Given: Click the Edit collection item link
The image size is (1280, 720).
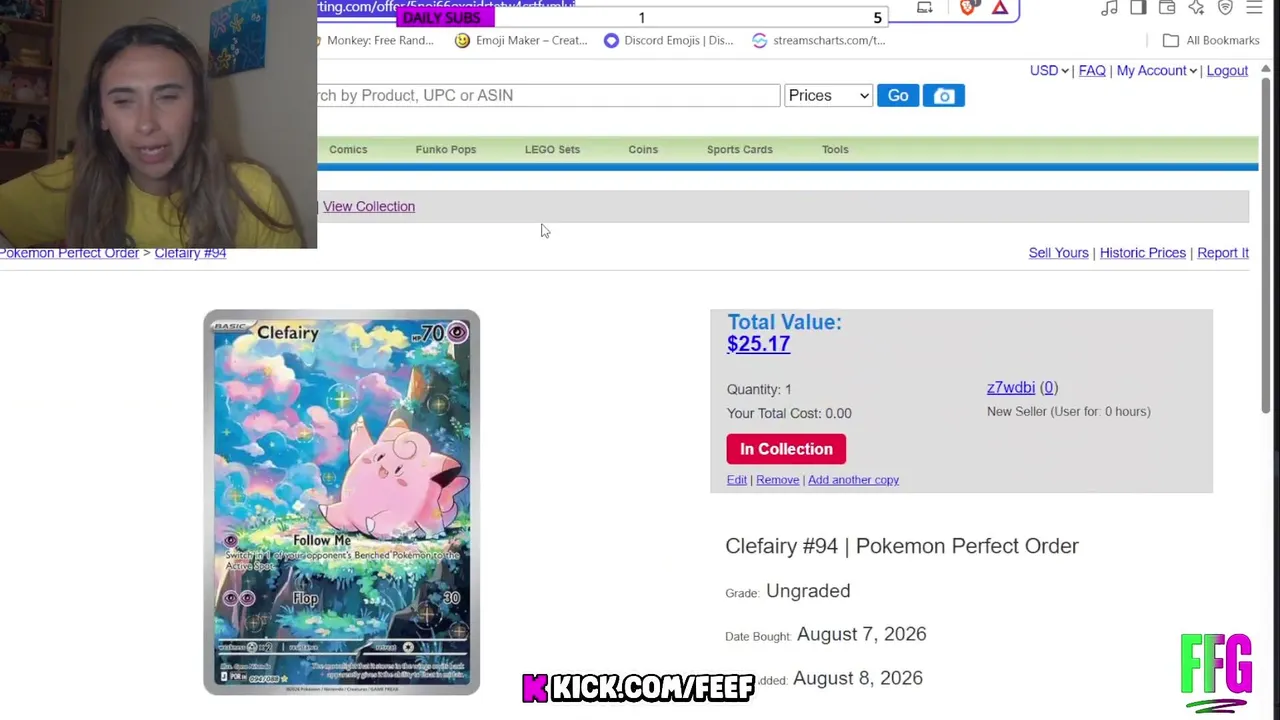Looking at the screenshot, I should (x=737, y=480).
